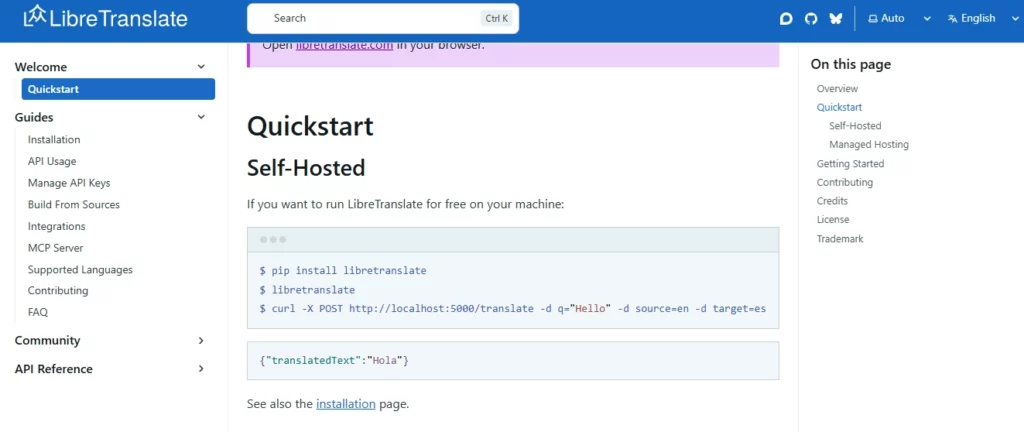Select Quickstart in the left sidebar
The height and width of the screenshot is (432, 1024).
(x=118, y=89)
